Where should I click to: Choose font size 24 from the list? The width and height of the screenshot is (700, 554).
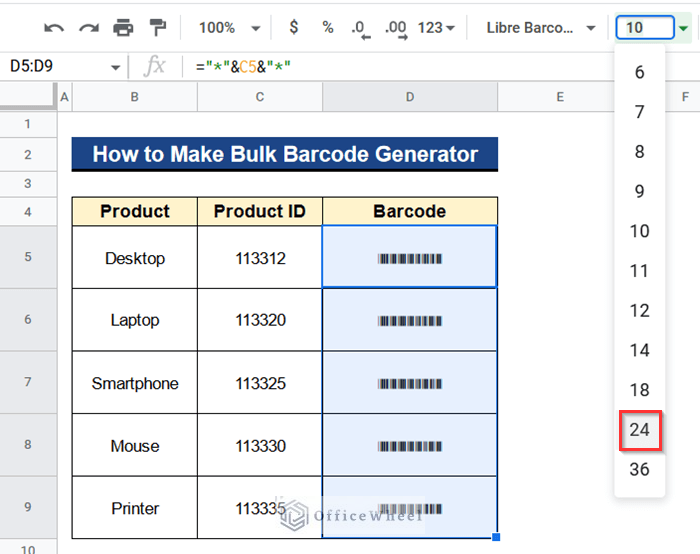(x=639, y=430)
